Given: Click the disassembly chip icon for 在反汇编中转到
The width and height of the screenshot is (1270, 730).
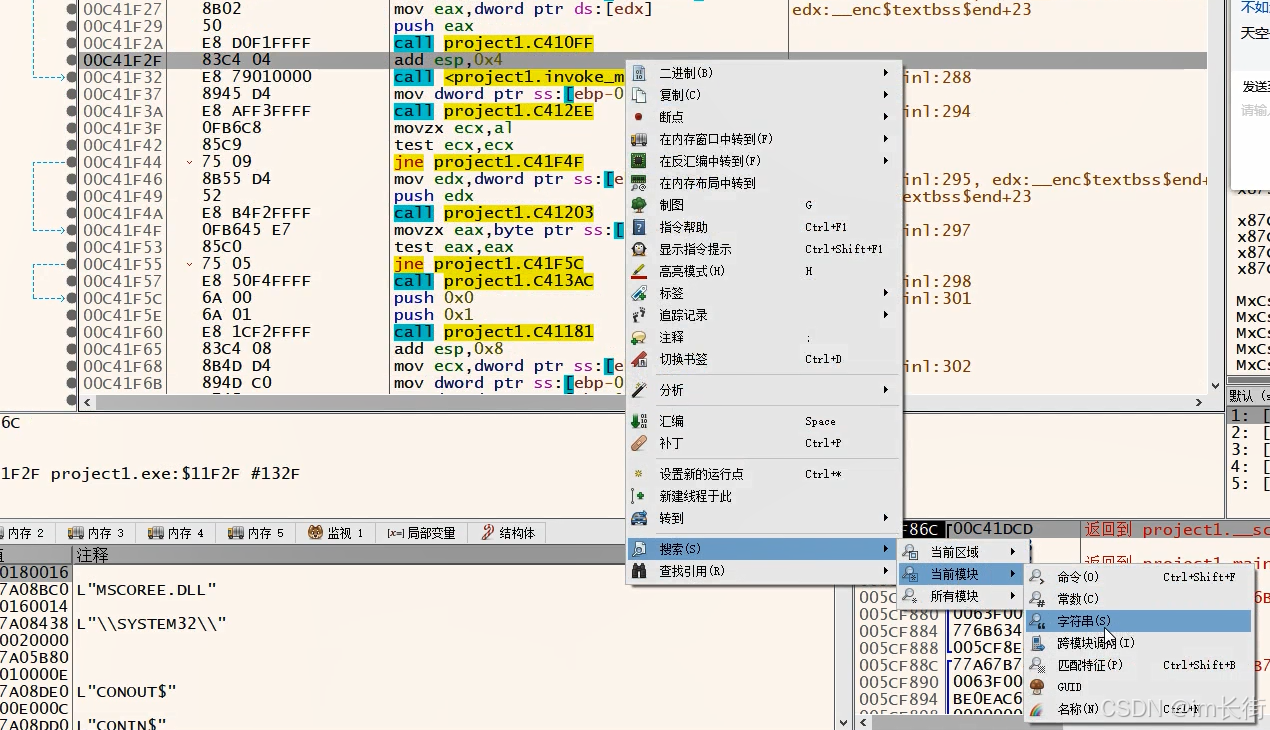Looking at the screenshot, I should coord(639,161).
